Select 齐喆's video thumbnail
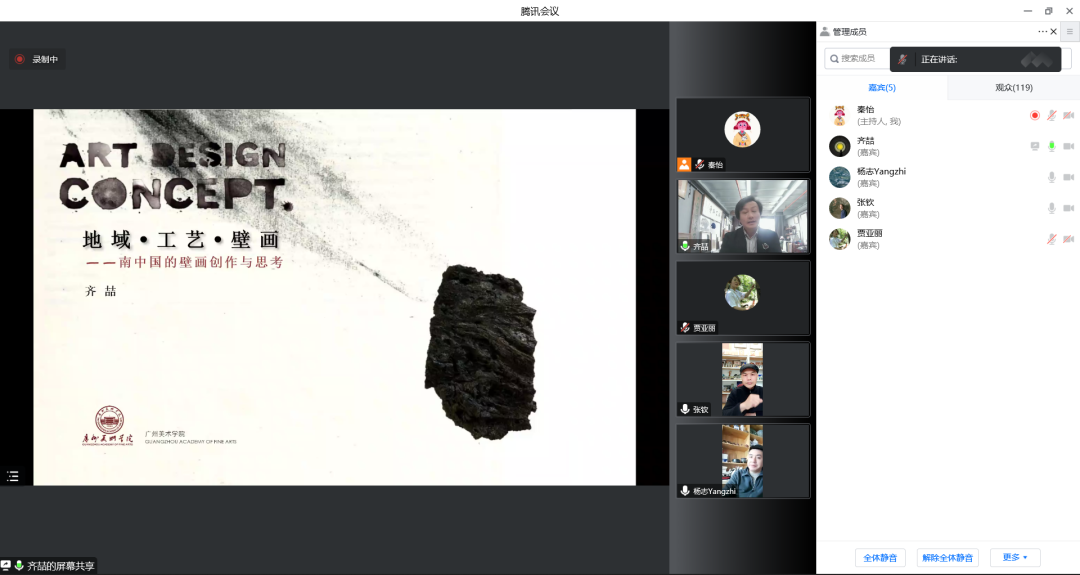Viewport: 1080px width, 575px height. 742,216
